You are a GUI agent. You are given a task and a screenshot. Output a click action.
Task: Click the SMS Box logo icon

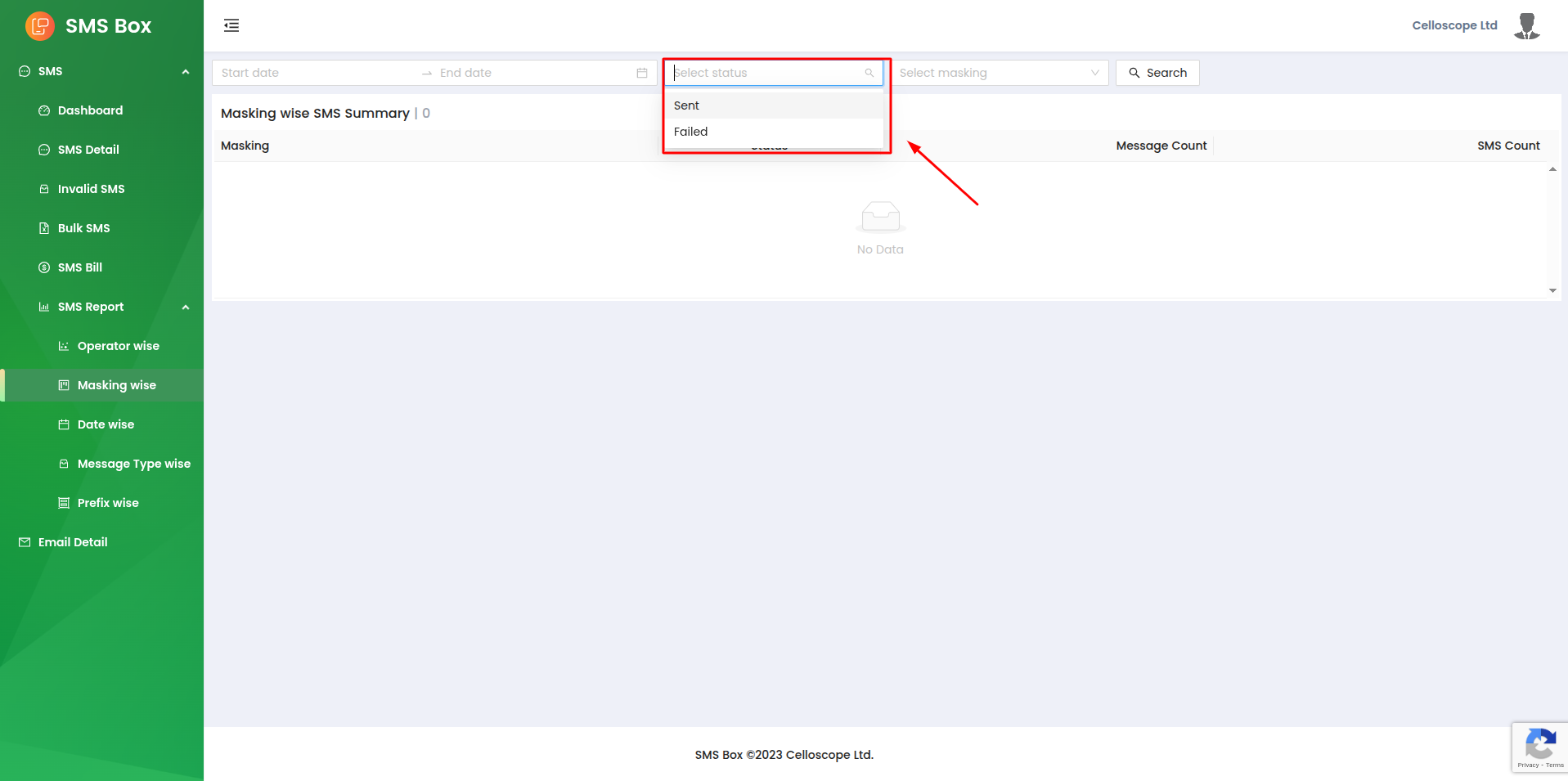pyautogui.click(x=39, y=26)
